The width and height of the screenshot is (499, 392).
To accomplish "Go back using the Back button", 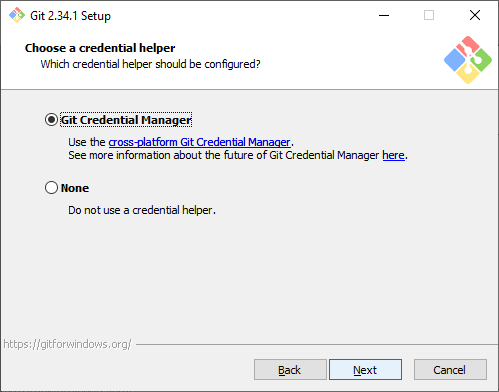I will click(290, 370).
